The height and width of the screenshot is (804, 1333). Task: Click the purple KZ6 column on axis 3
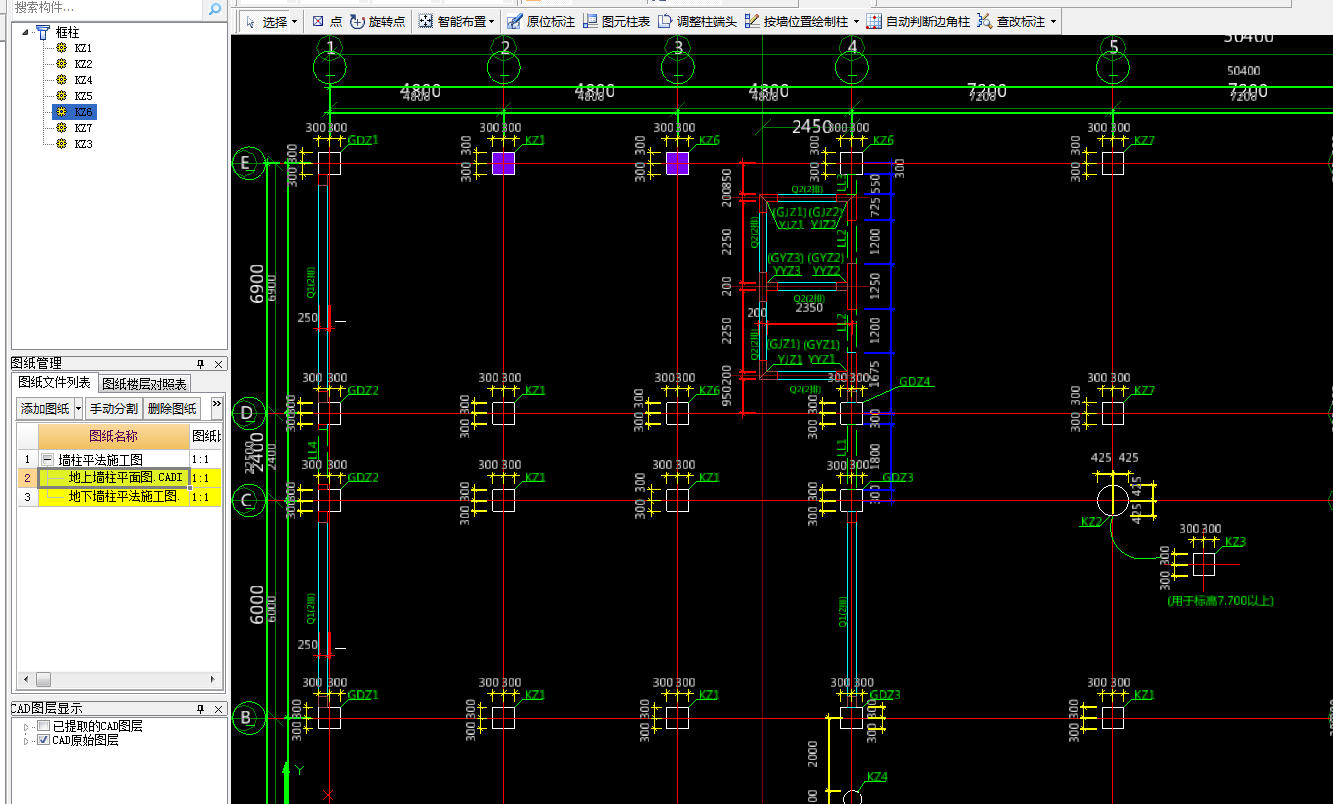(678, 163)
